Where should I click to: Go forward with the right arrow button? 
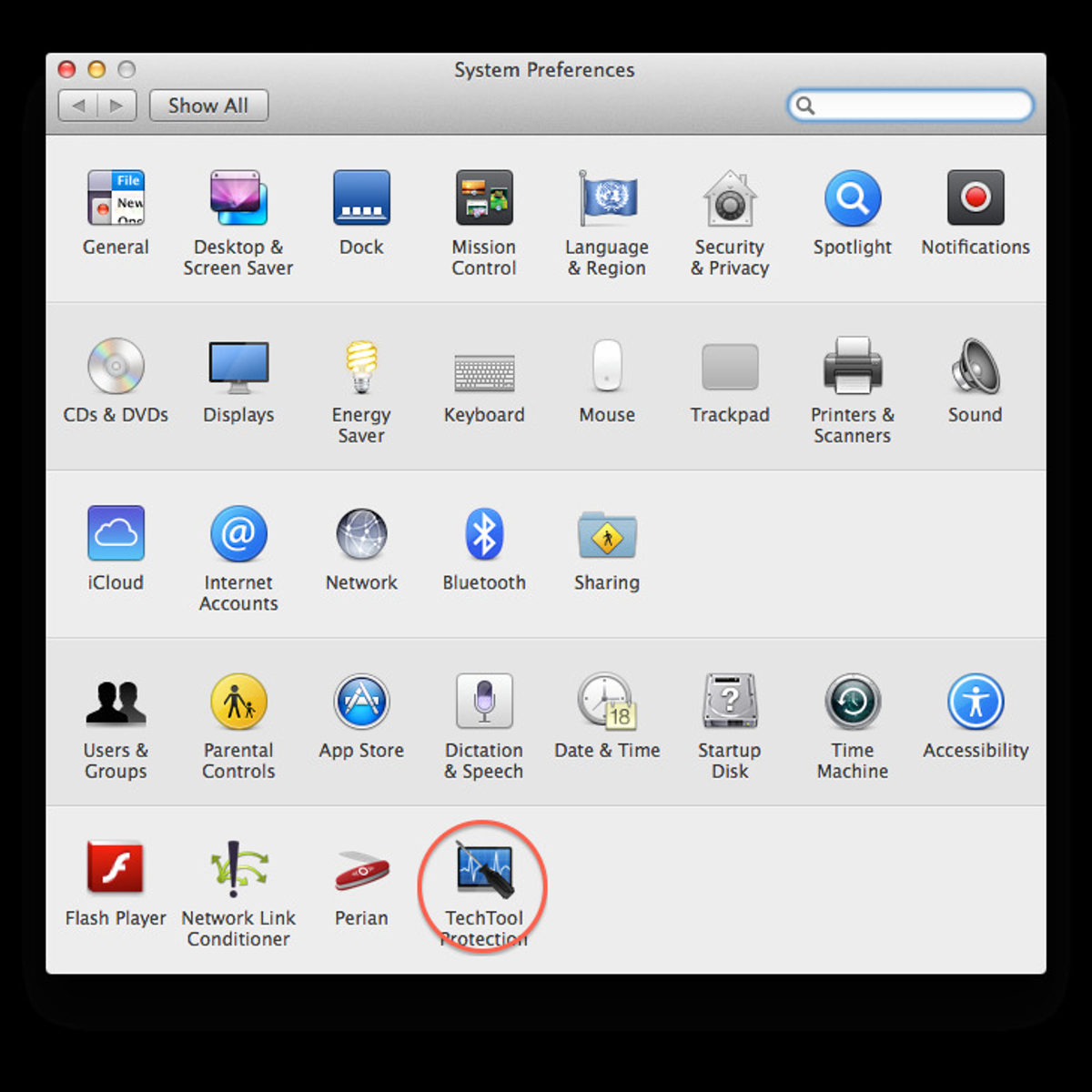click(116, 106)
